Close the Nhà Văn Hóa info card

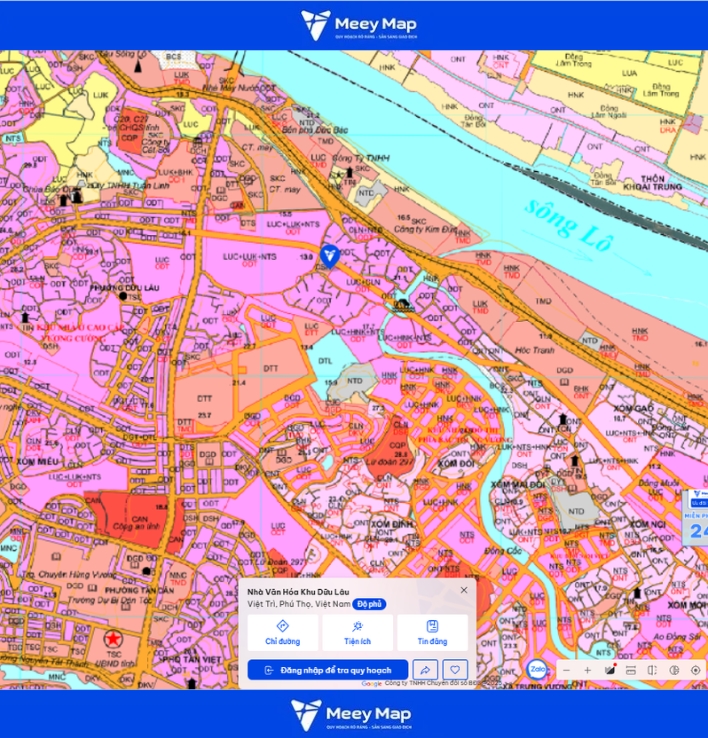[464, 590]
